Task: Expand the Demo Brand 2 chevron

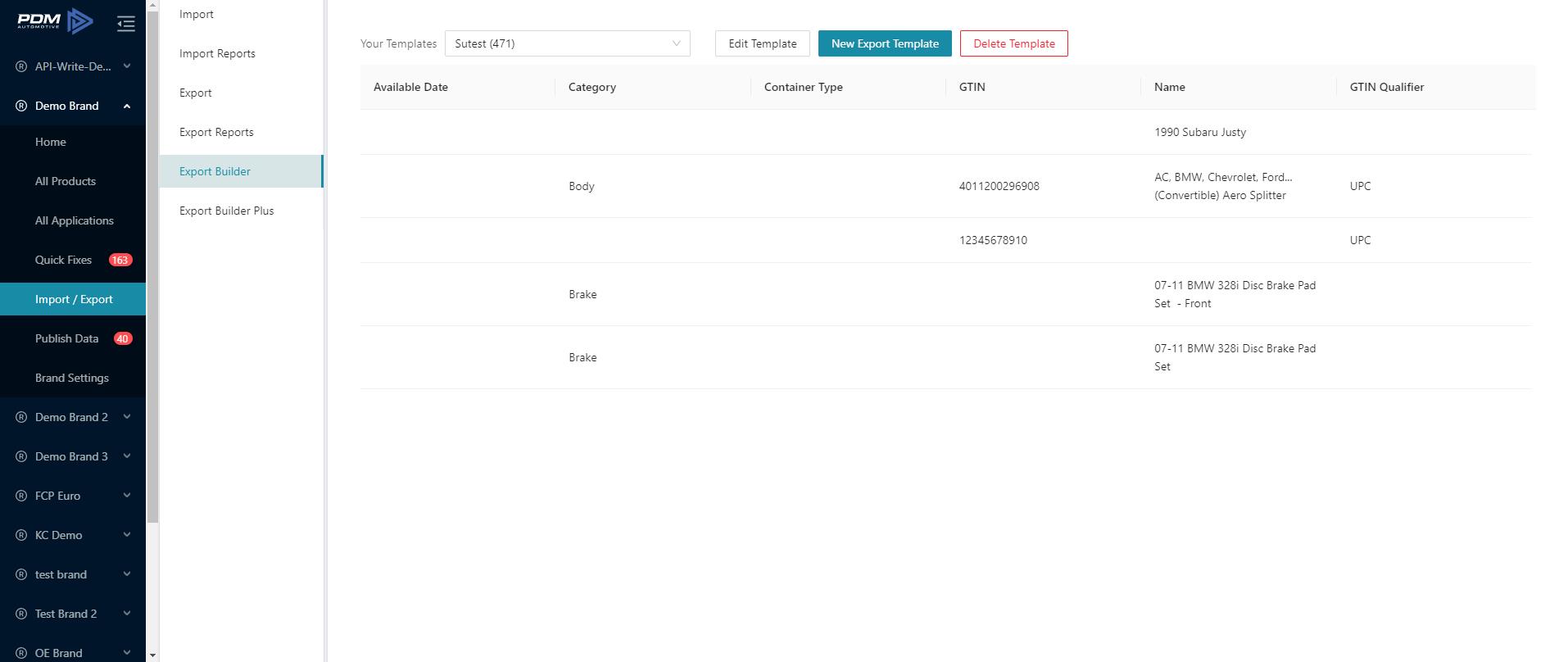Action: (x=127, y=417)
